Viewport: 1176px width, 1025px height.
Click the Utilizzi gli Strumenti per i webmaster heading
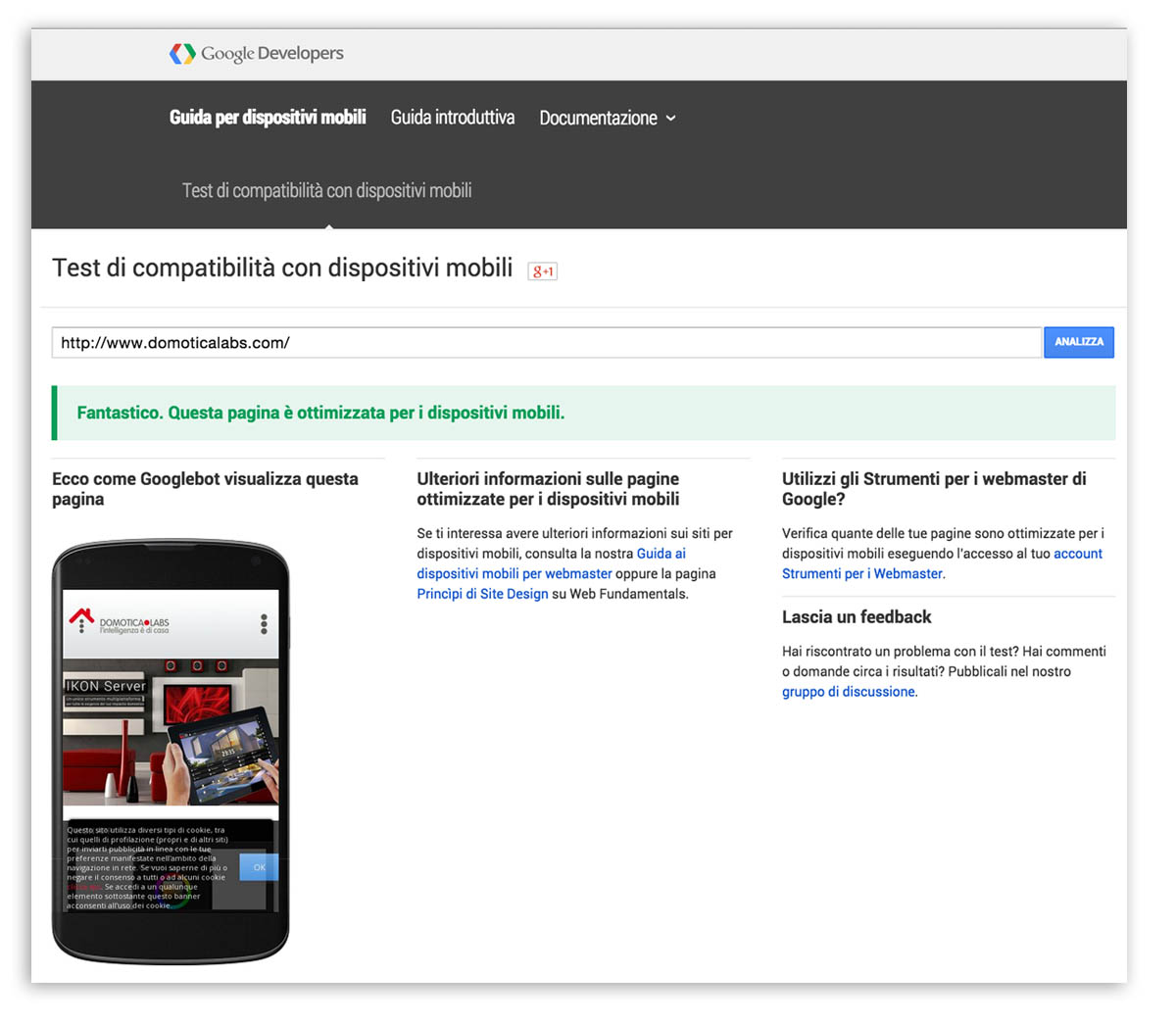pyautogui.click(x=934, y=489)
